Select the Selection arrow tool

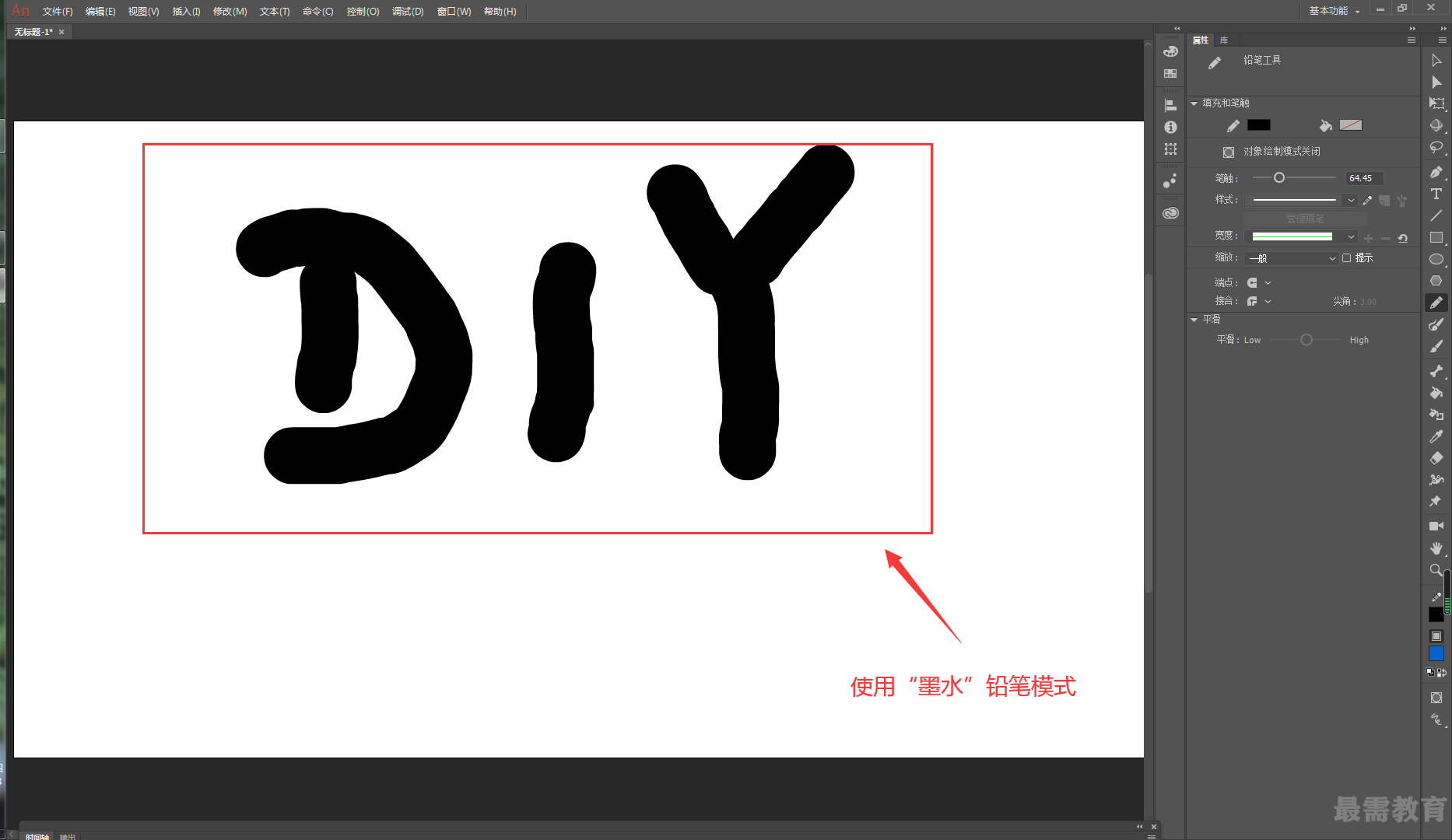[1436, 60]
